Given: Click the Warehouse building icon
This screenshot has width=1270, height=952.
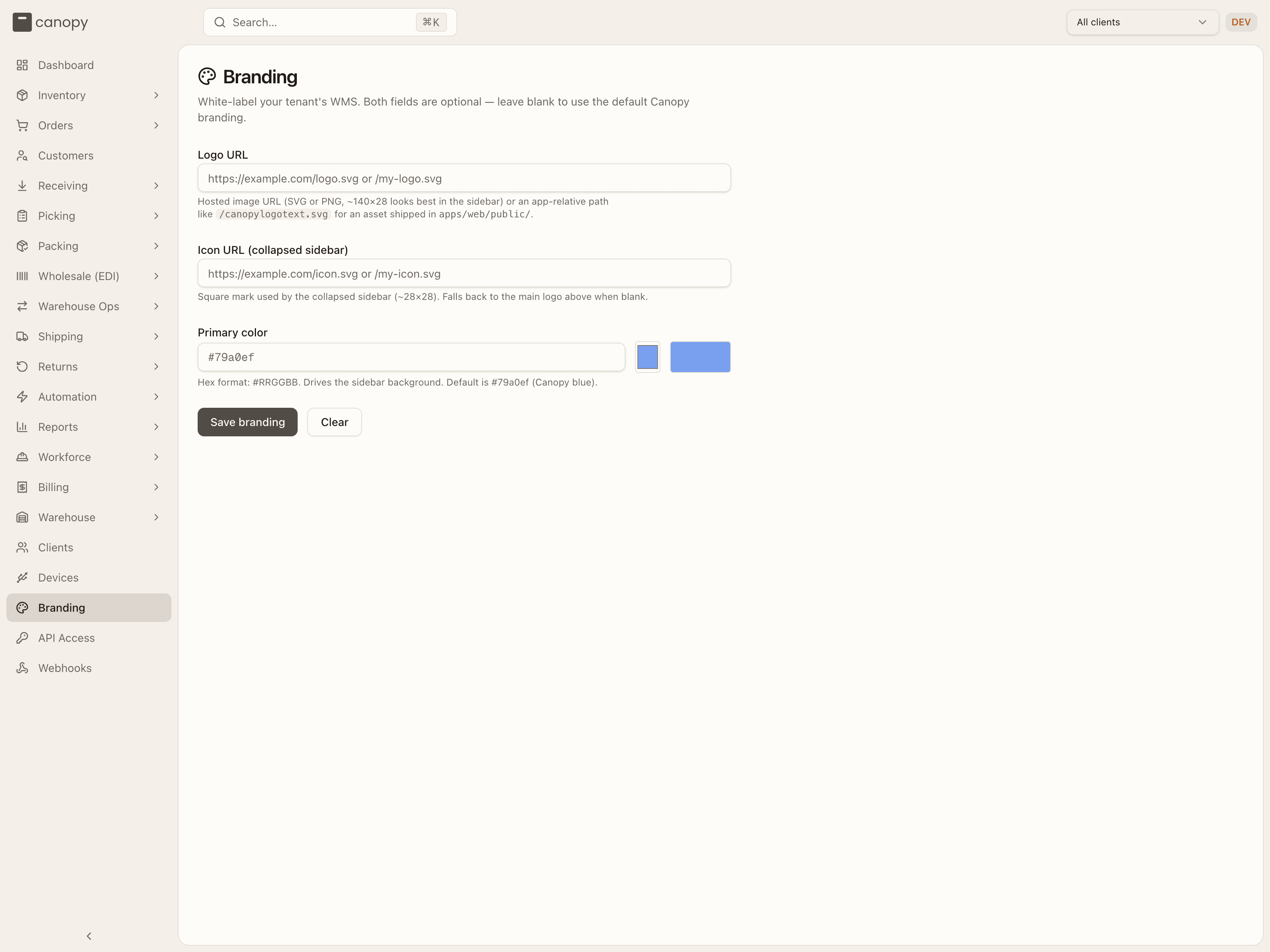Looking at the screenshot, I should pos(22,517).
